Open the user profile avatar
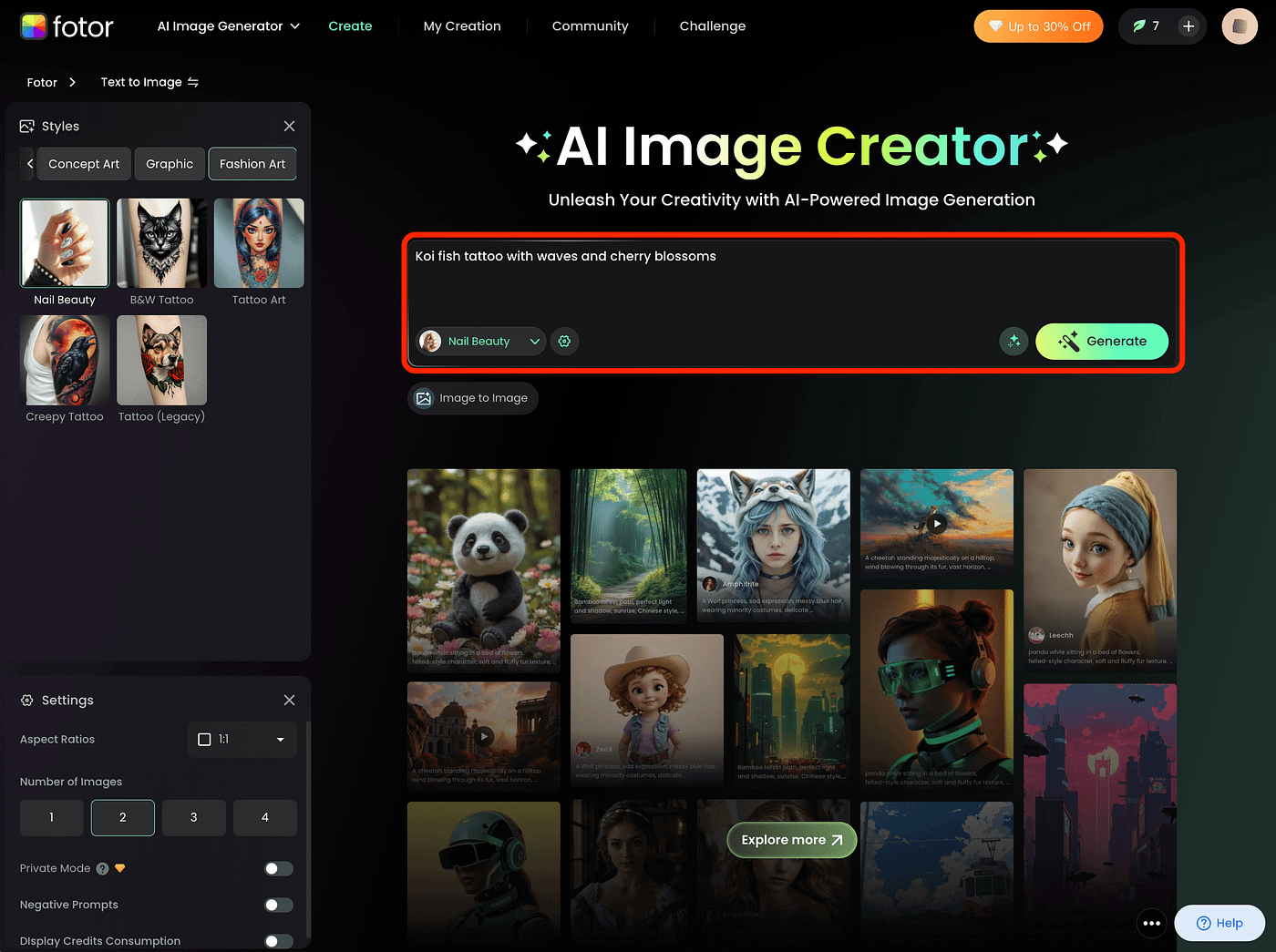Screen dimensions: 1276x952 1239,26
